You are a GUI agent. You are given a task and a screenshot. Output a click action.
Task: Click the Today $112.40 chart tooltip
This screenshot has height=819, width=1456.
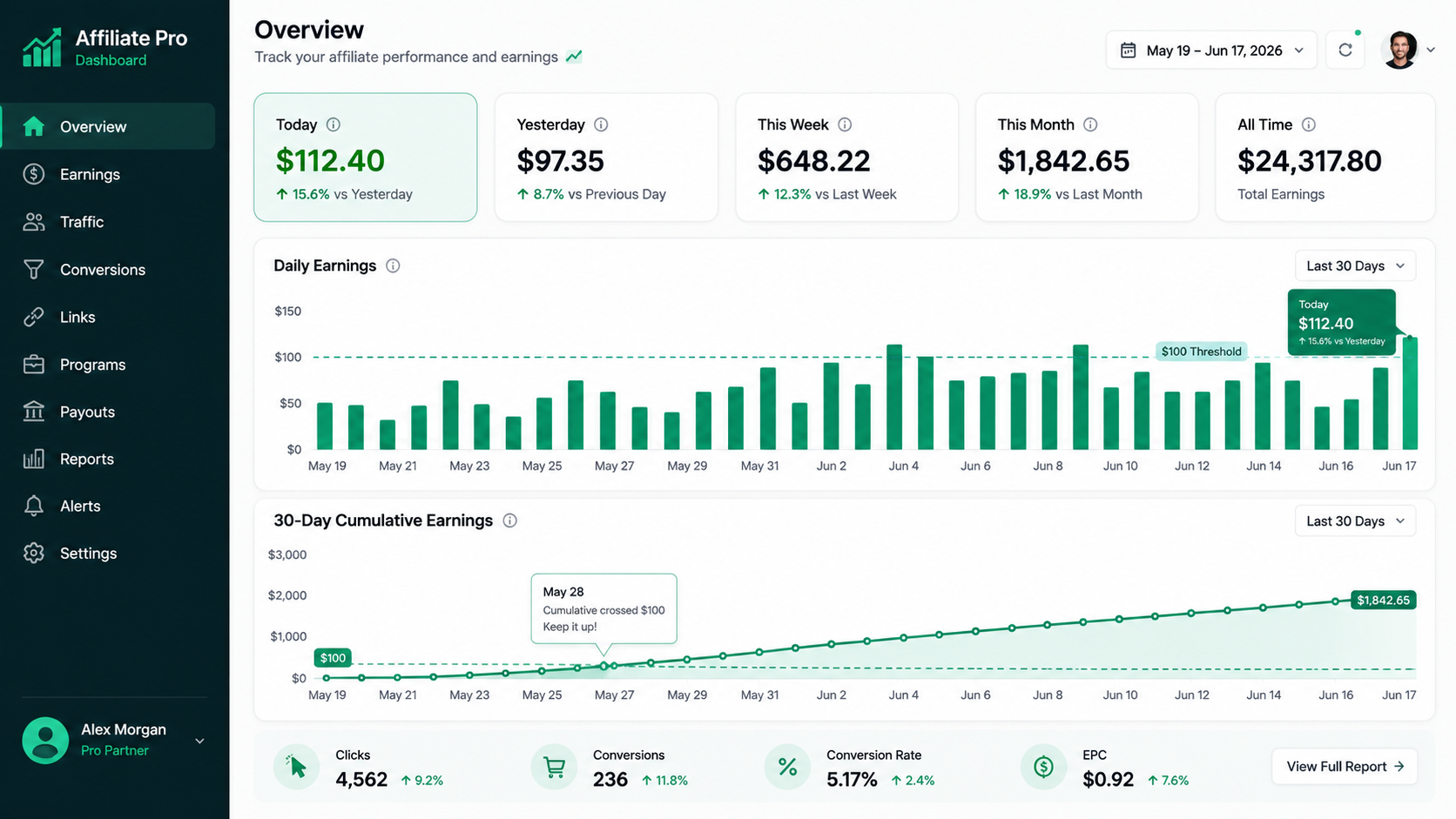1341,322
